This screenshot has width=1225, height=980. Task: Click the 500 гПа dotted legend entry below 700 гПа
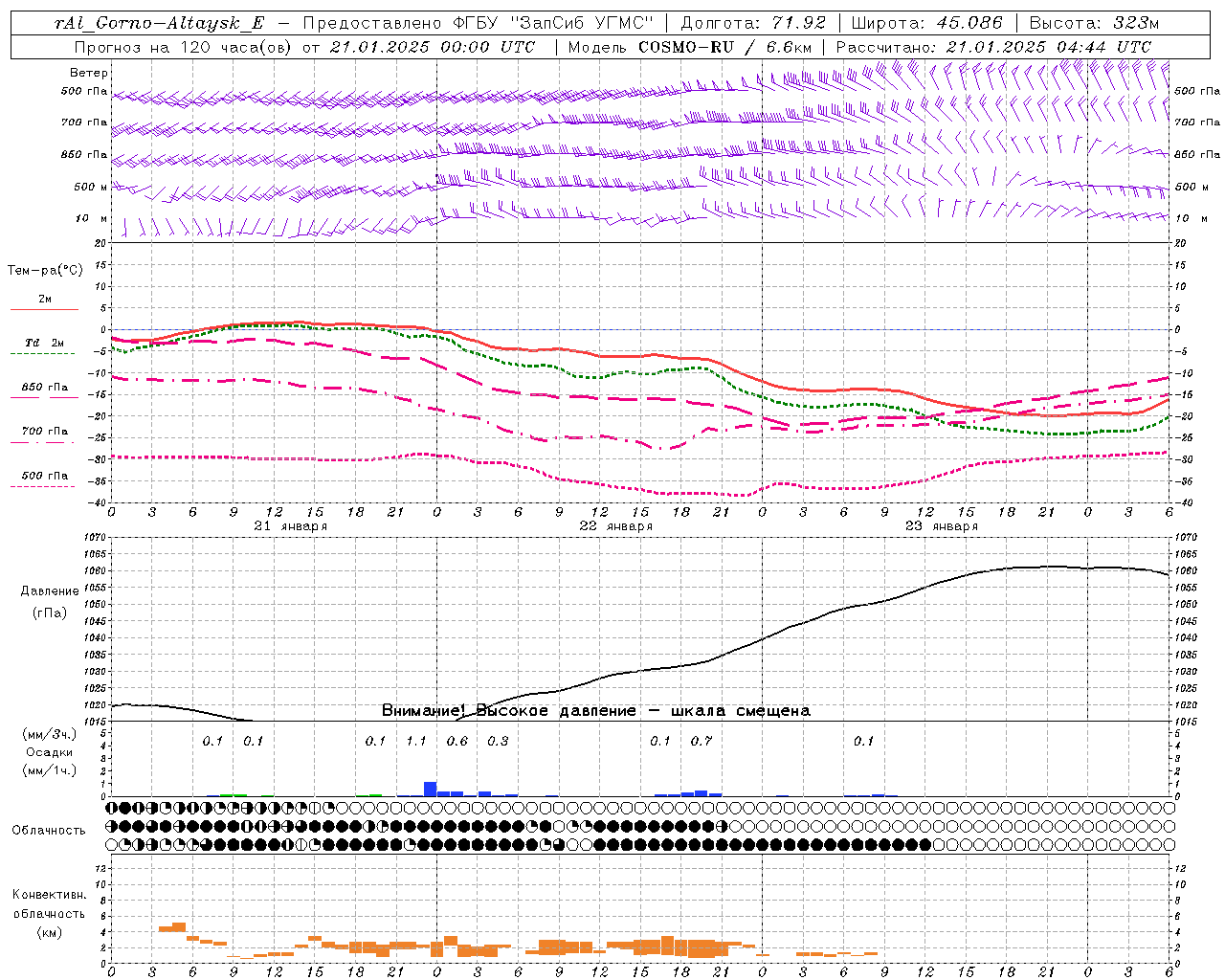pyautogui.click(x=45, y=476)
